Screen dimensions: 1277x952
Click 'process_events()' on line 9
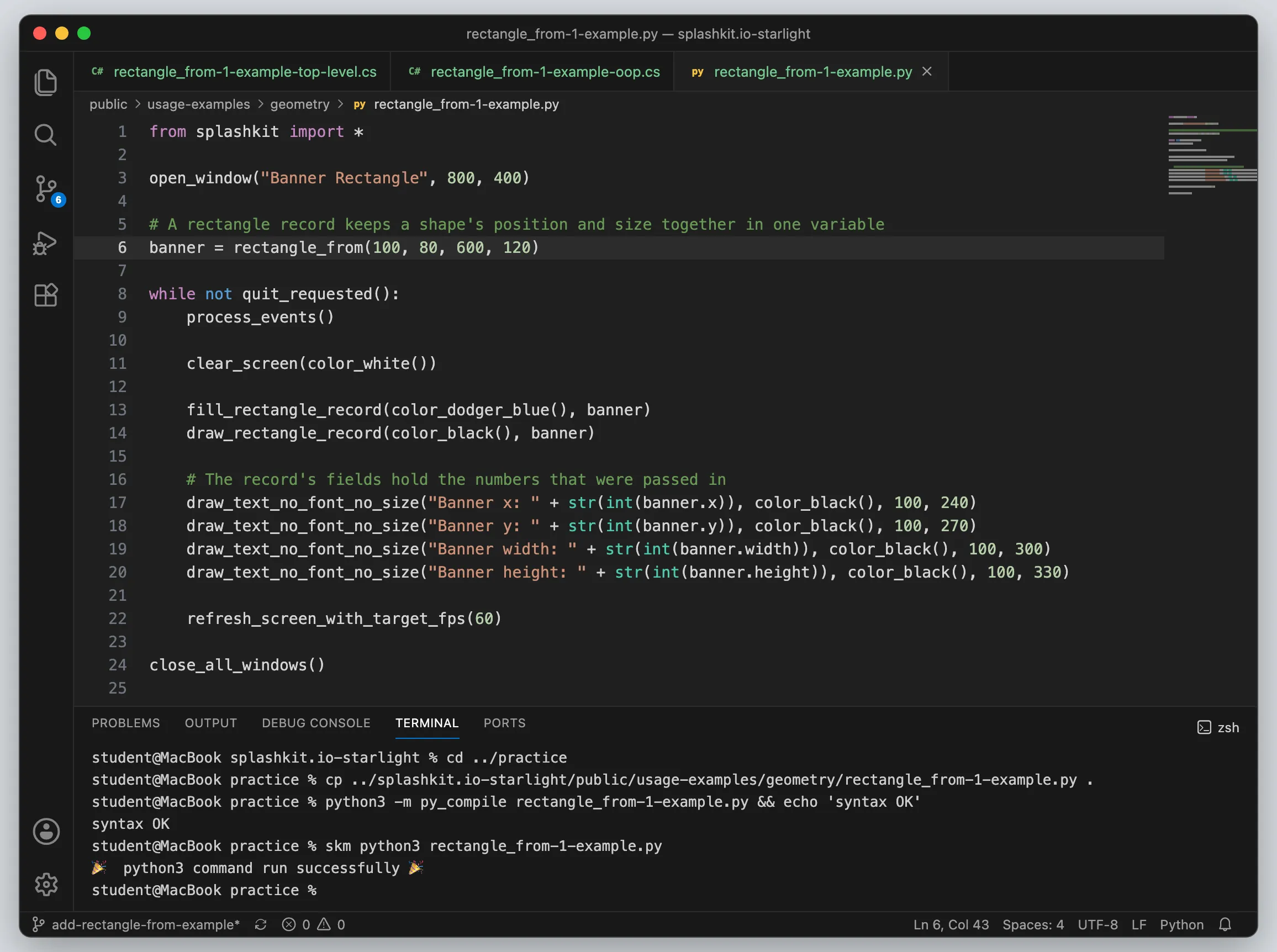click(260, 317)
